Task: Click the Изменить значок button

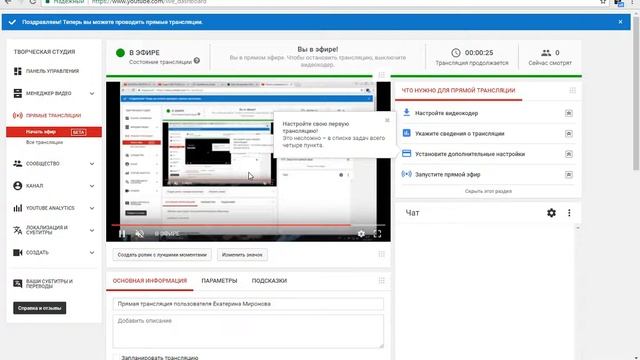Action: pos(242,255)
